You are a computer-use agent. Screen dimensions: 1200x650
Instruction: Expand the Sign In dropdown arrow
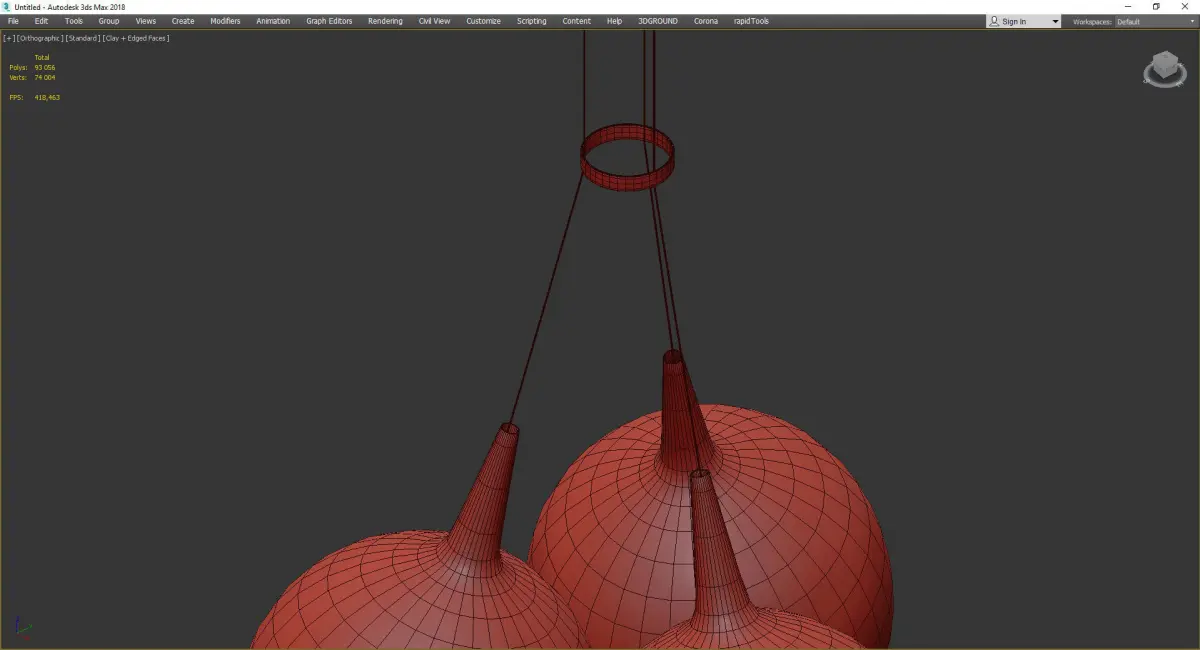[1055, 22]
